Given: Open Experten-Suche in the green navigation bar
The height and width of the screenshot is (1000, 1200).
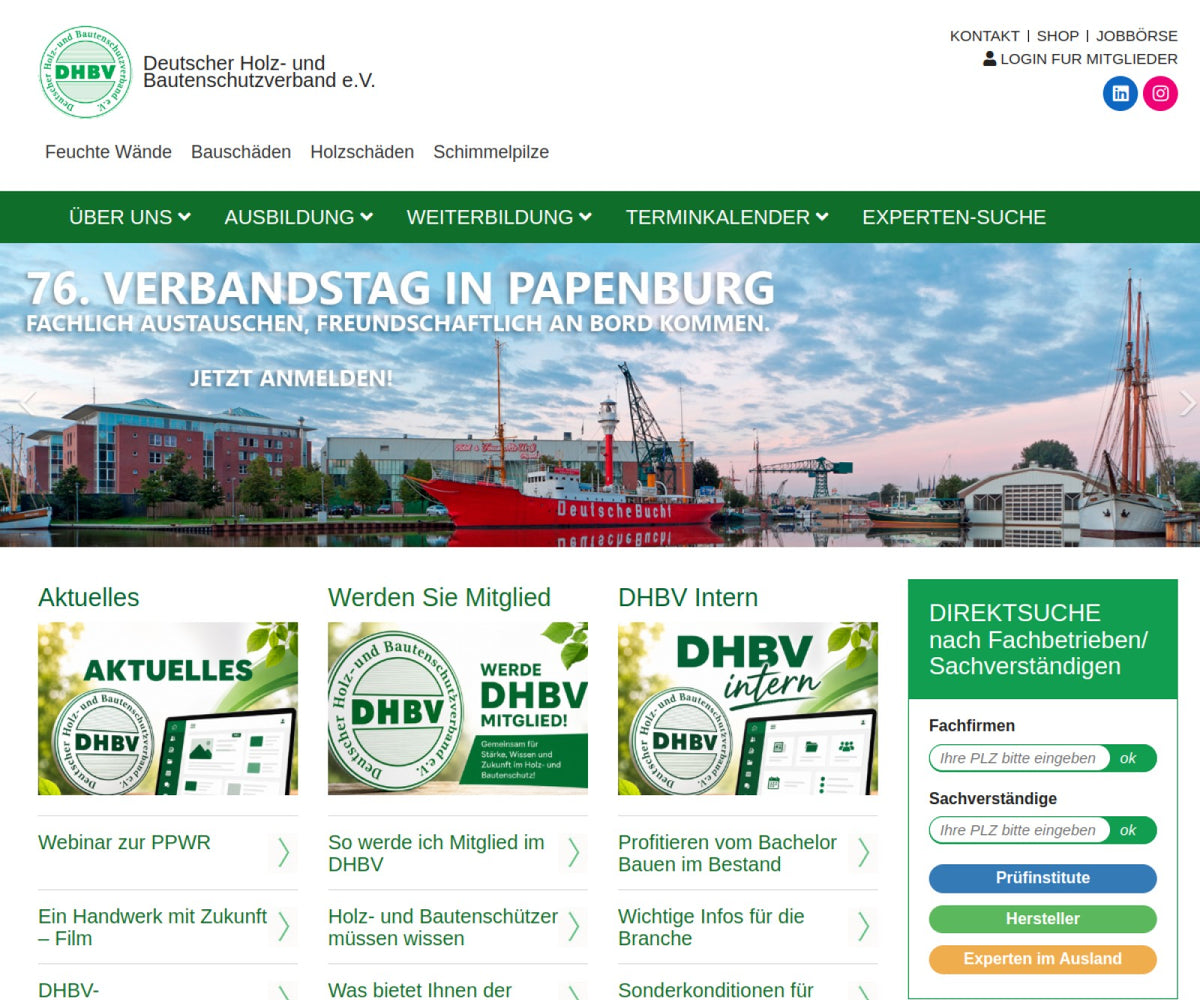Looking at the screenshot, I should (x=954, y=217).
